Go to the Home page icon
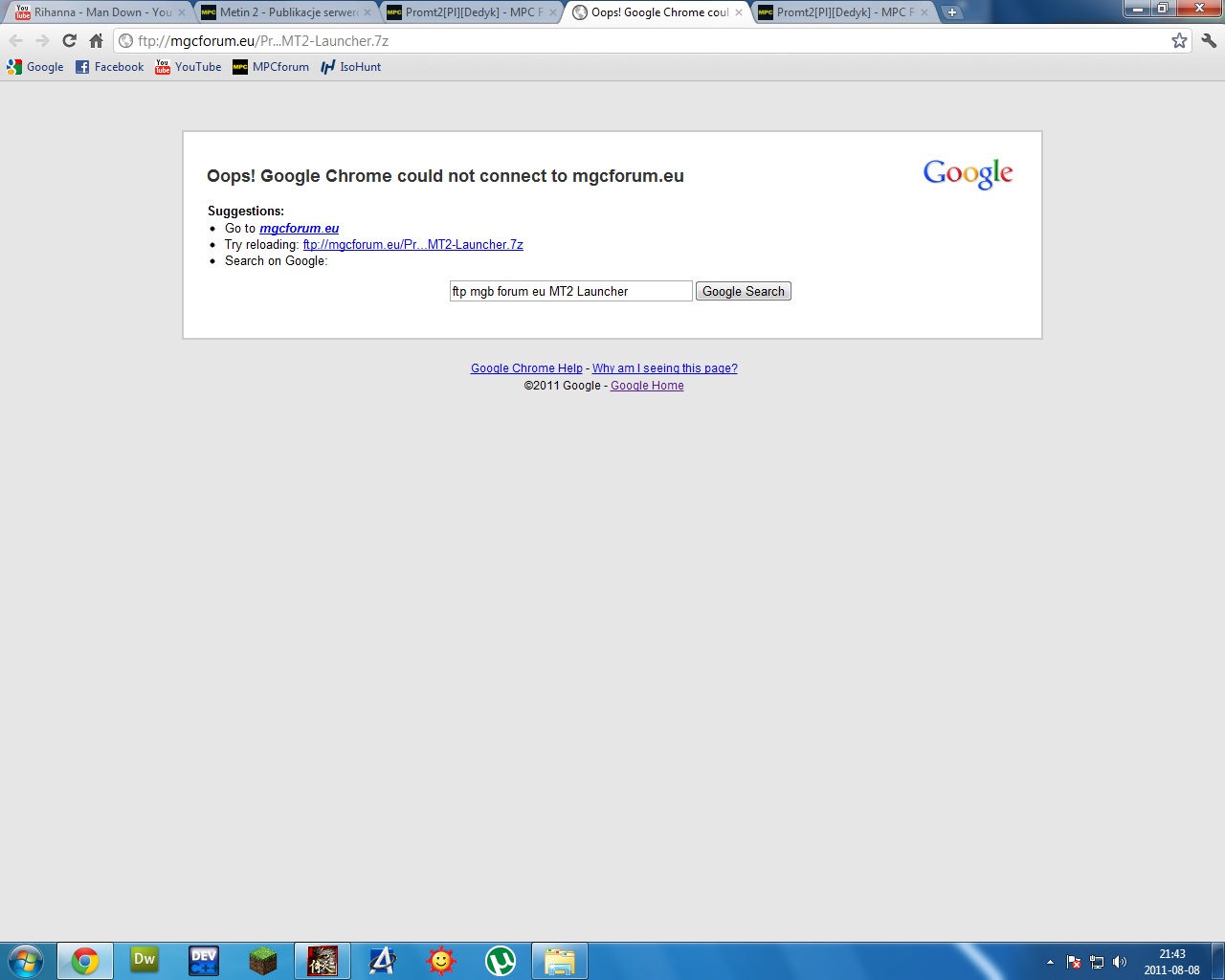 pos(96,40)
